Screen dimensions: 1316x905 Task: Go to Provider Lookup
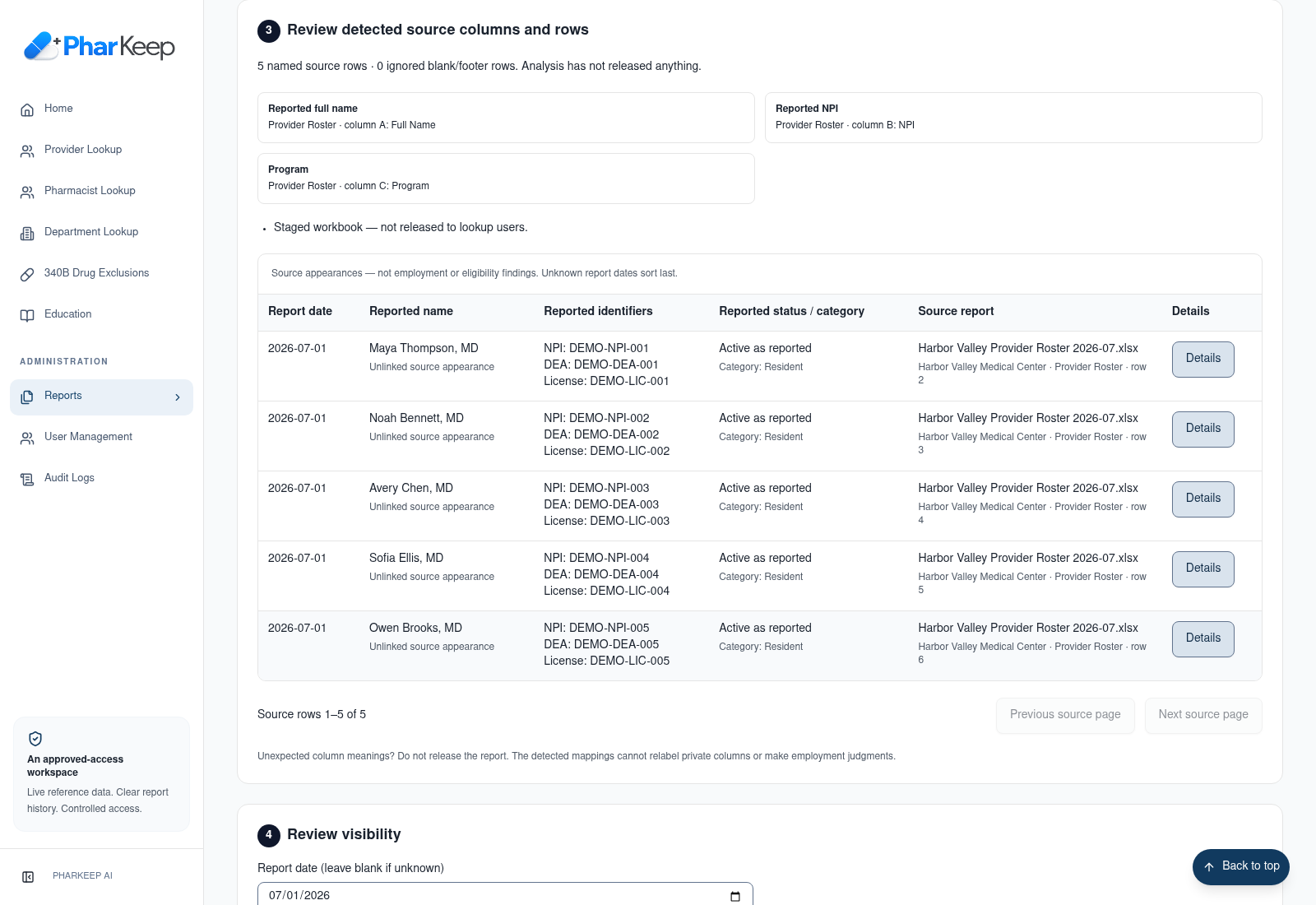pos(101,150)
